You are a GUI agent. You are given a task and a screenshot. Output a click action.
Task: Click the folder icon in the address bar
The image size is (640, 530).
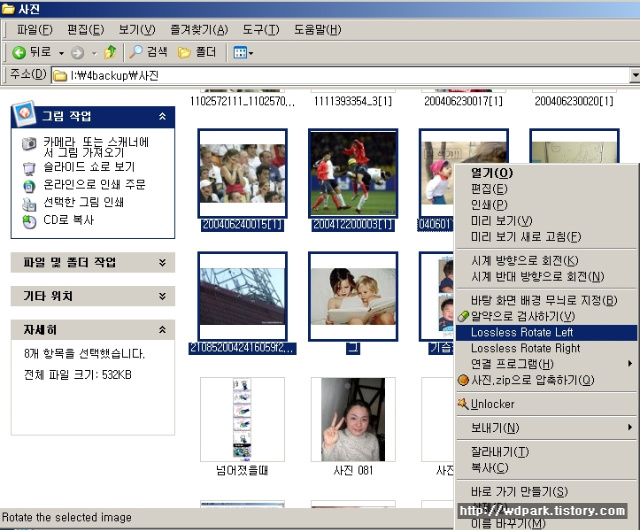(x=60, y=76)
